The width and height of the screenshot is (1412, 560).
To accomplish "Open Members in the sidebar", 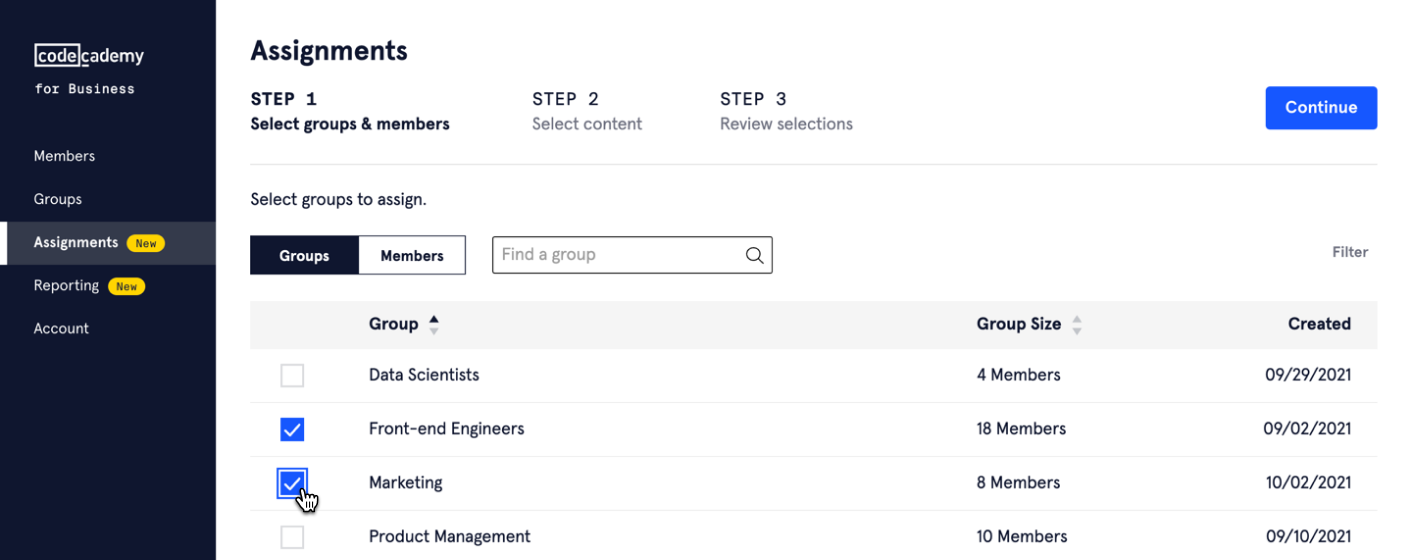I will coord(64,156).
